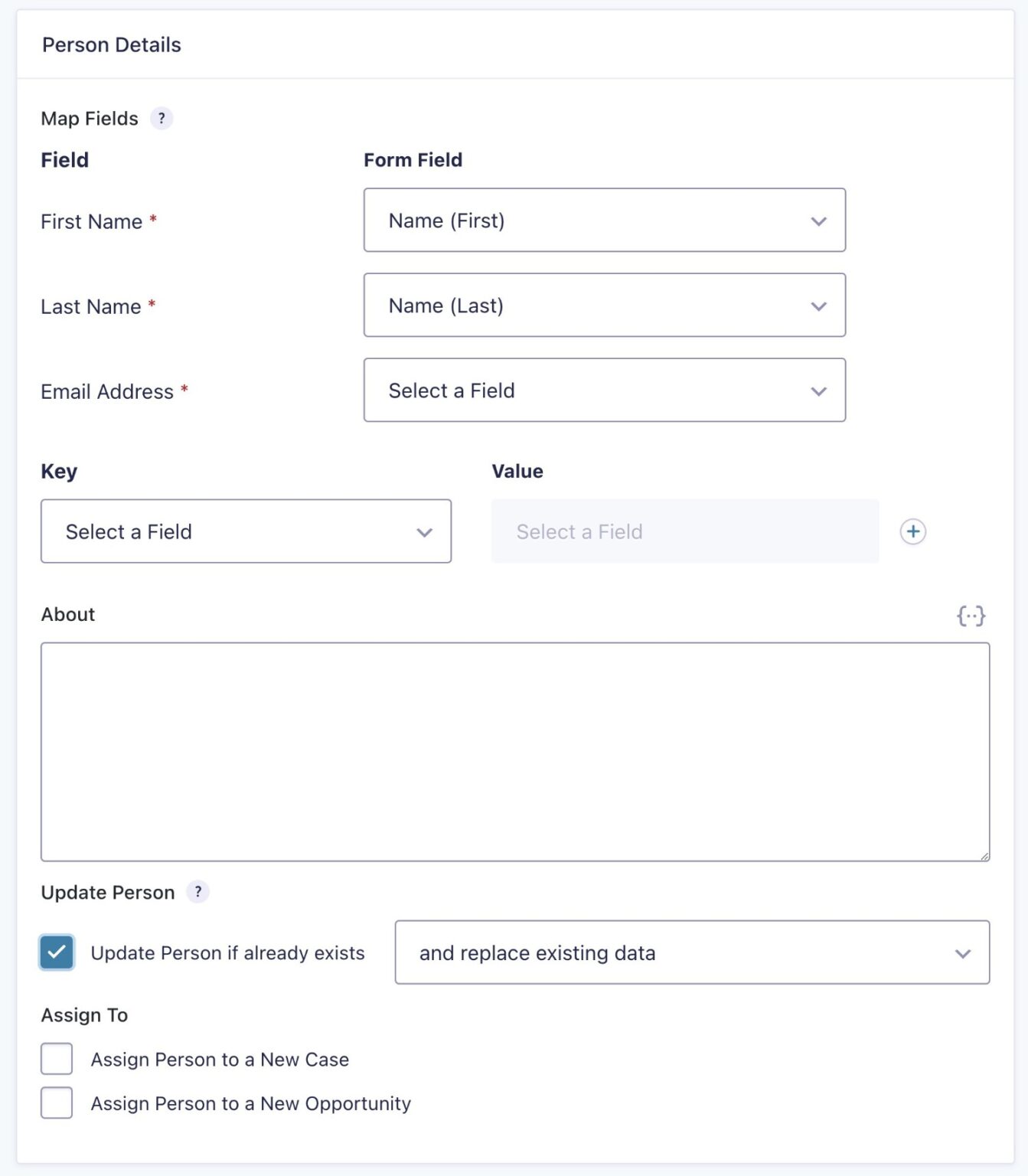The image size is (1028, 1176).
Task: Select a field for Email Address
Action: (x=605, y=390)
